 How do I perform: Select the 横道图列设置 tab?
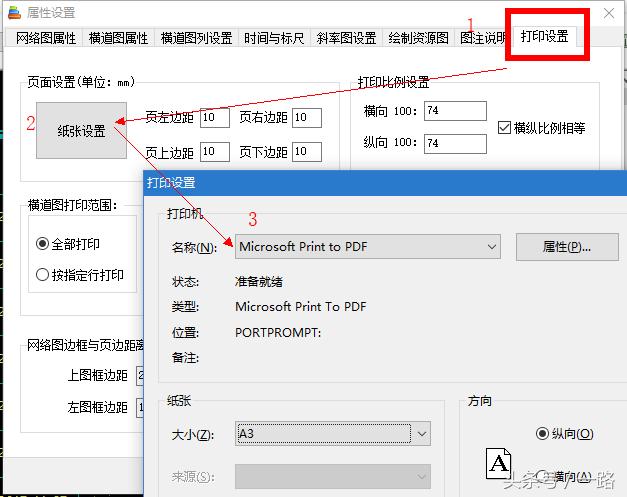196,38
